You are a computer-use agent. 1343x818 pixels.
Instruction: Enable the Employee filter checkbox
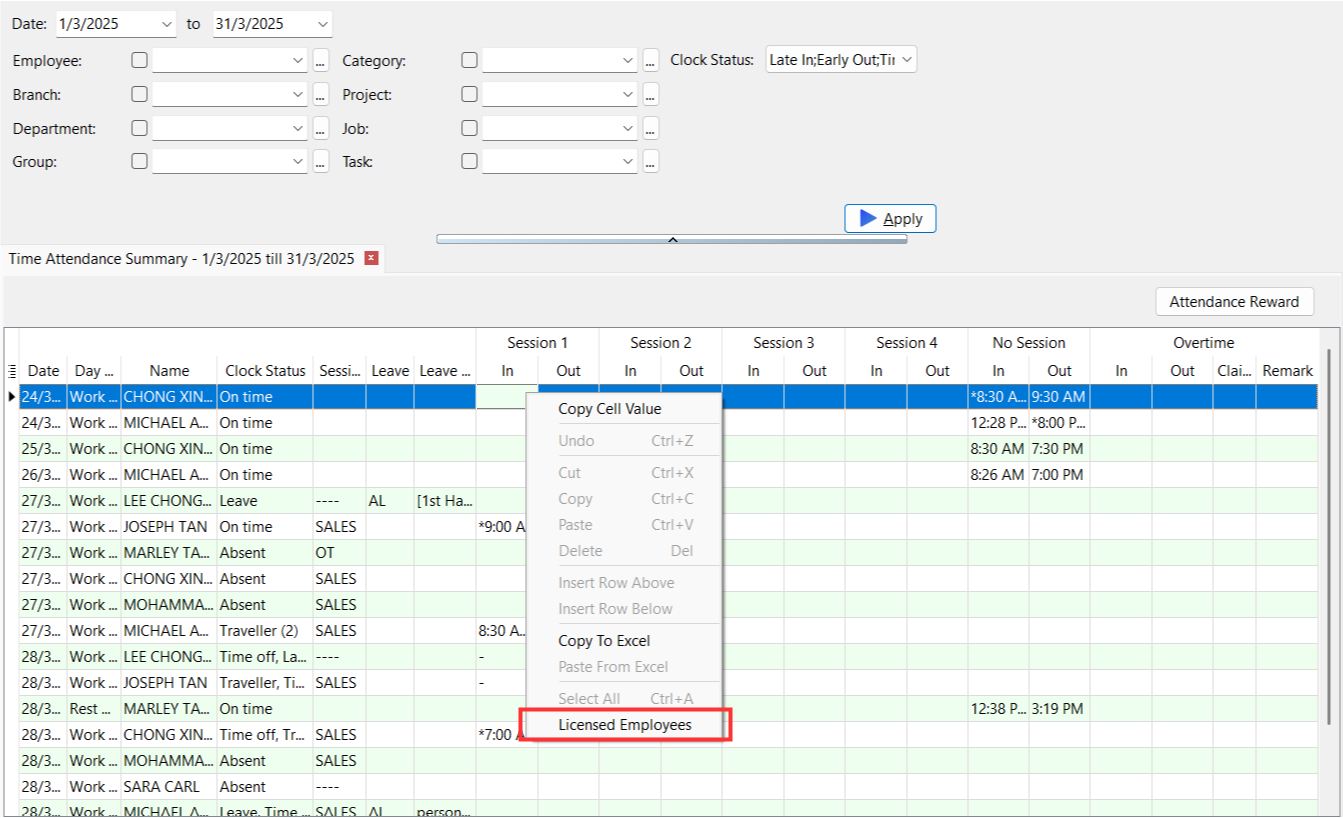click(x=139, y=60)
